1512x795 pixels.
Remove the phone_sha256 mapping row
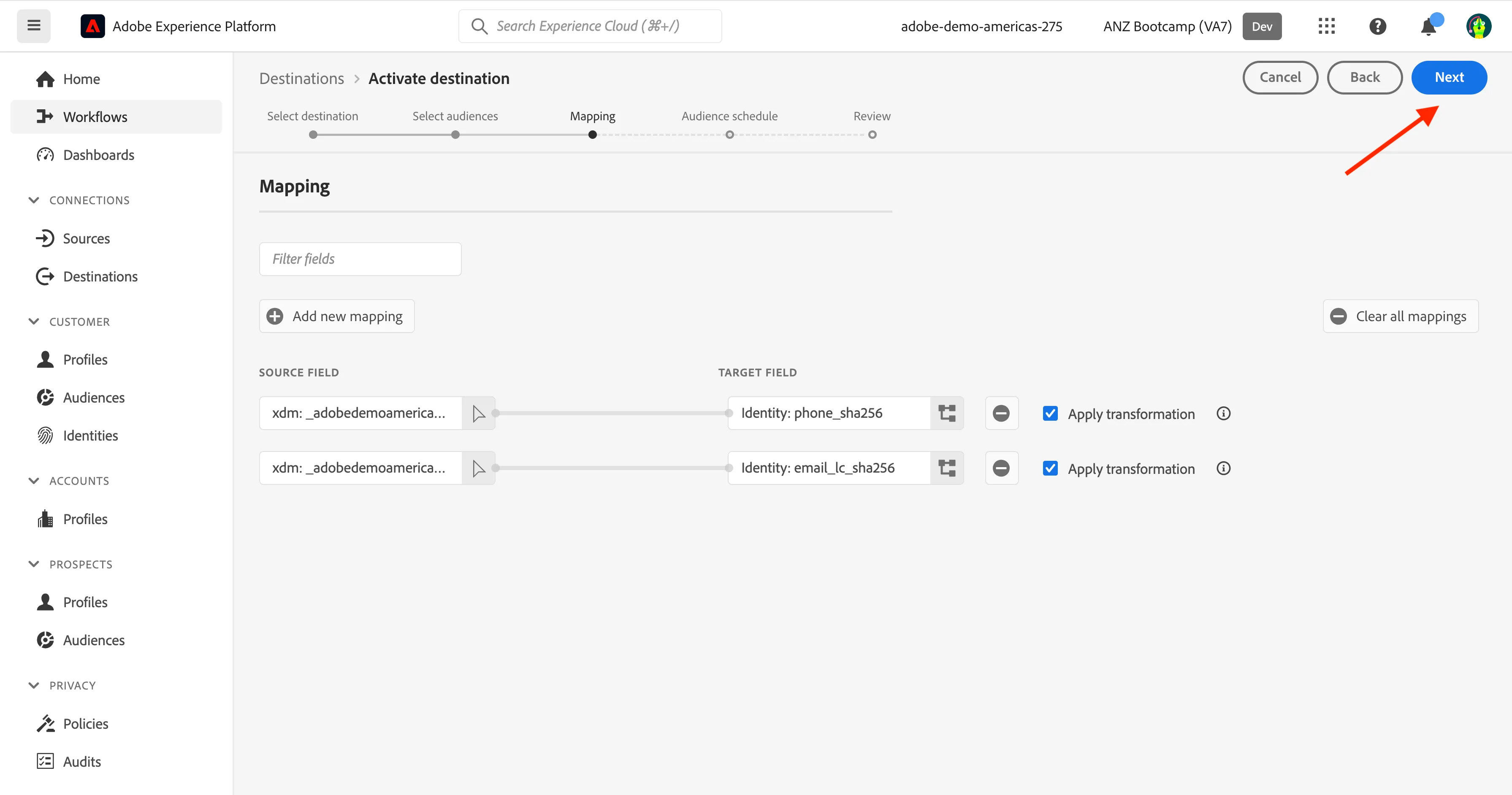click(1001, 413)
